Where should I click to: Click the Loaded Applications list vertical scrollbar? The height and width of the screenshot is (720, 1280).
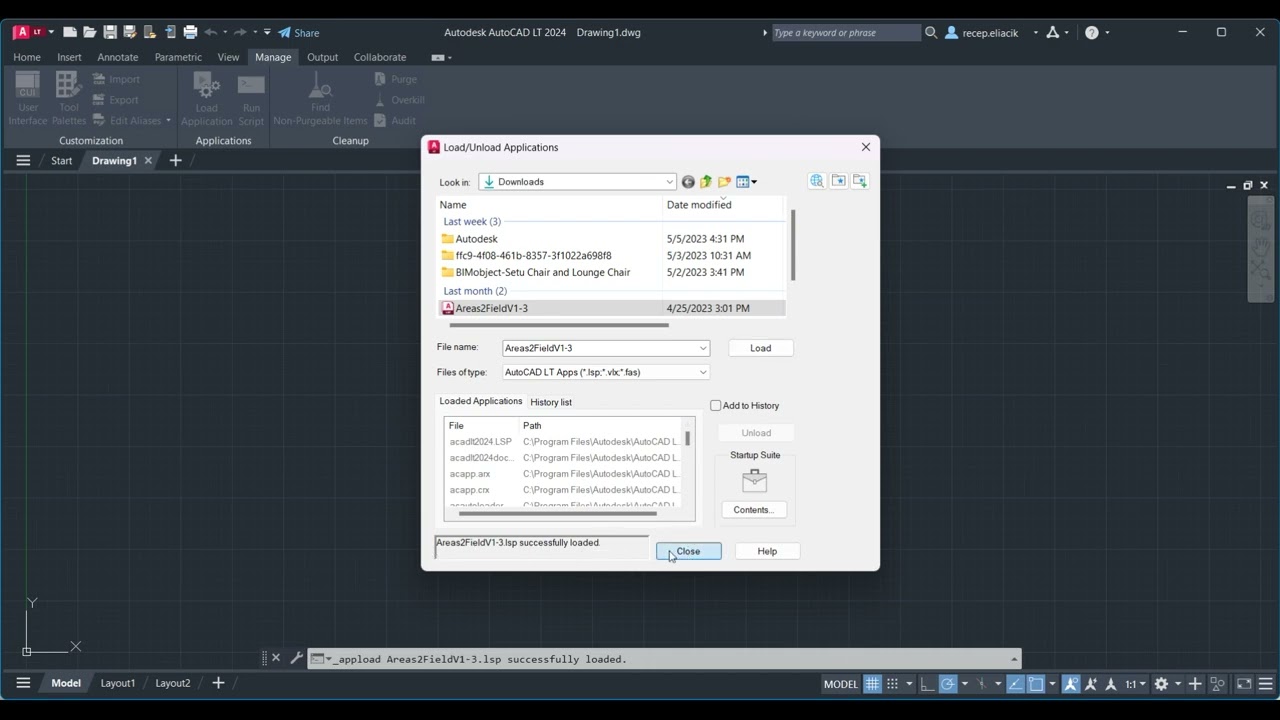687,438
